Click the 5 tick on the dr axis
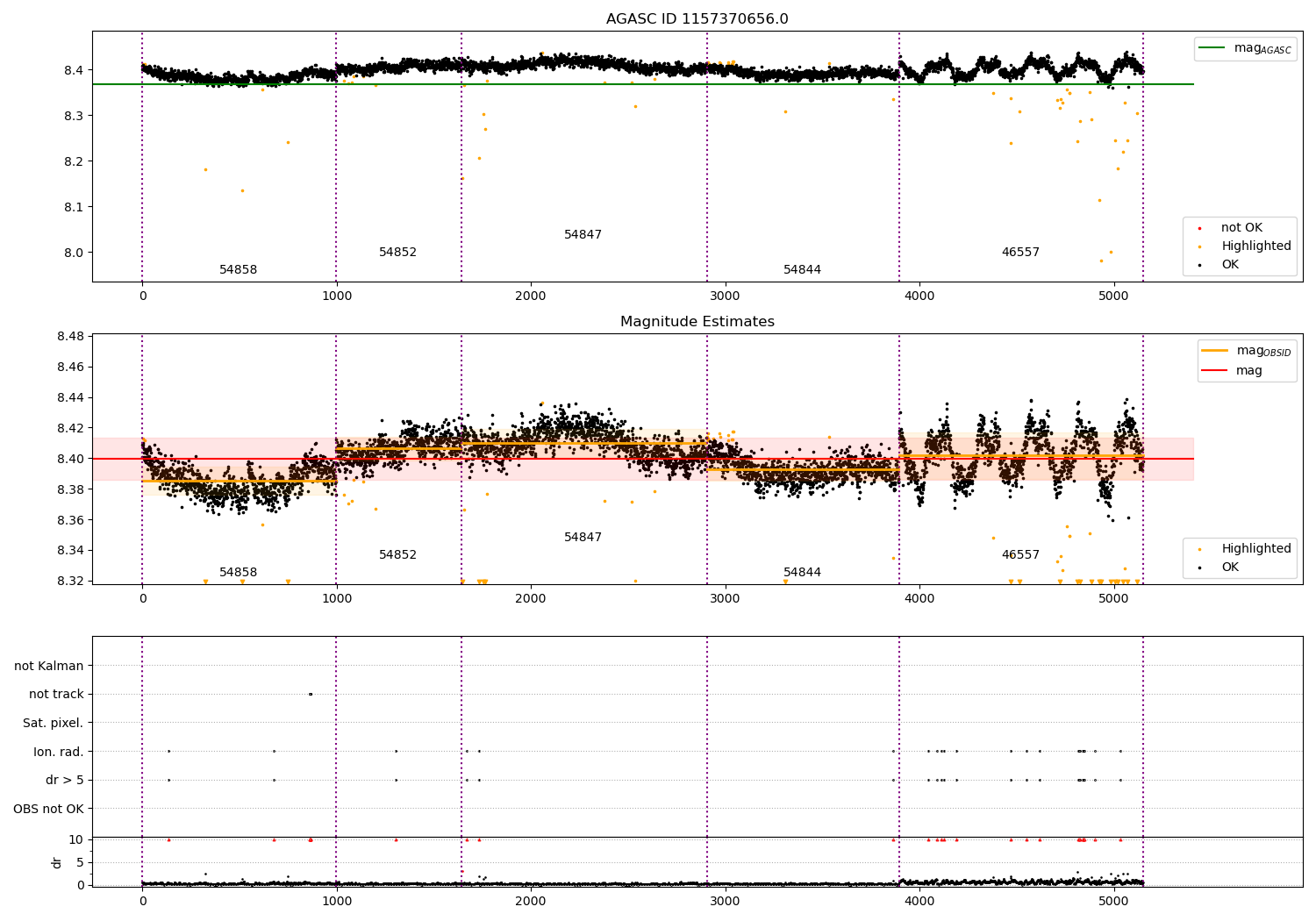The height and width of the screenshot is (921, 1316). coord(81,862)
